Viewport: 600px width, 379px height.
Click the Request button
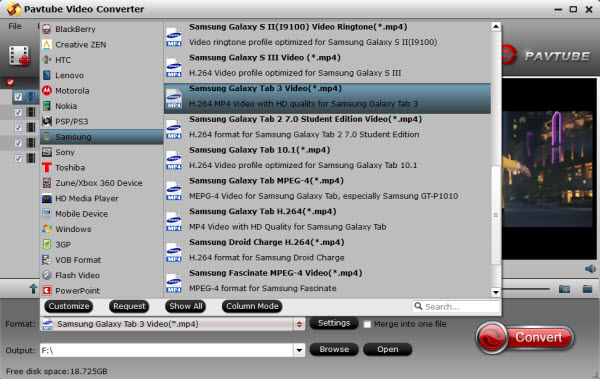pos(129,306)
